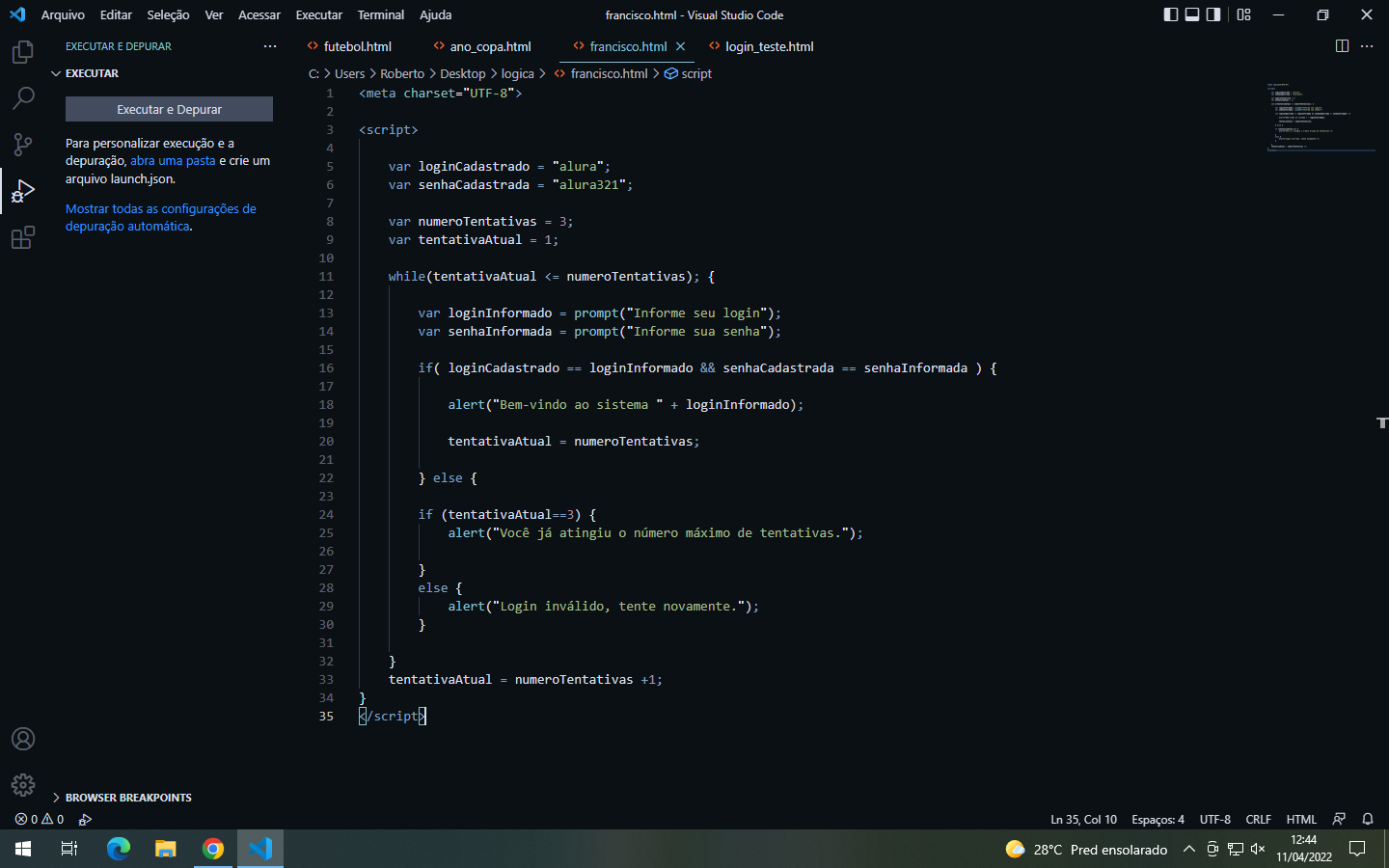This screenshot has height=868, width=1389.
Task: Click line number 16 in gutter
Action: pyautogui.click(x=326, y=367)
